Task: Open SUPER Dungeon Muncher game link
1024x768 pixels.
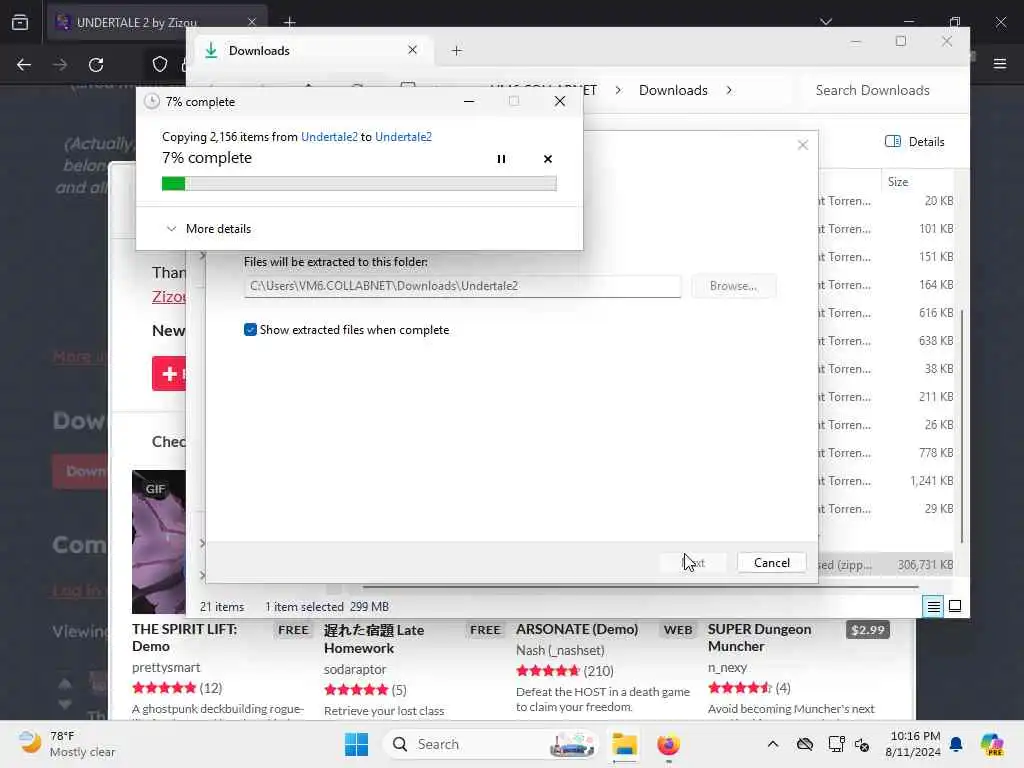Action: click(x=759, y=637)
